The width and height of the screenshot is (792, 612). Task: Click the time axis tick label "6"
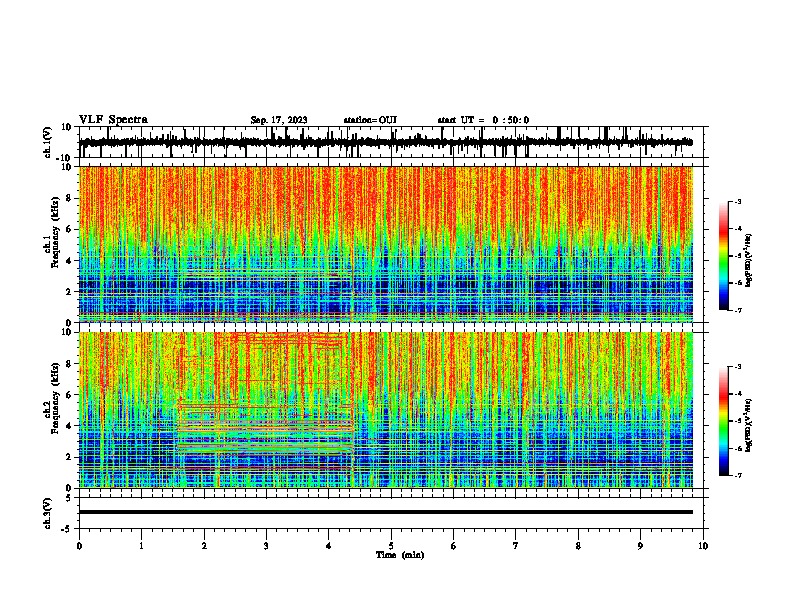pyautogui.click(x=454, y=546)
